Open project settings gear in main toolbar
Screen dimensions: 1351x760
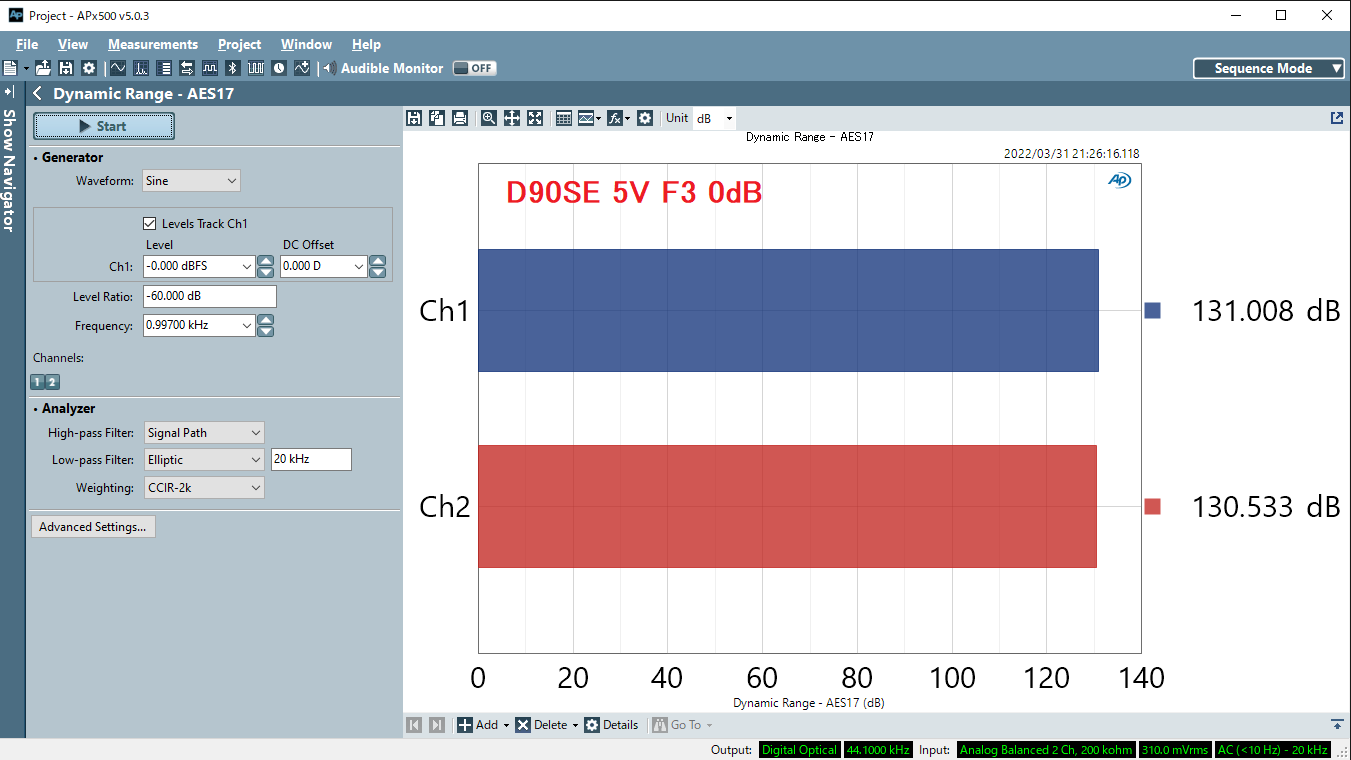pos(89,68)
